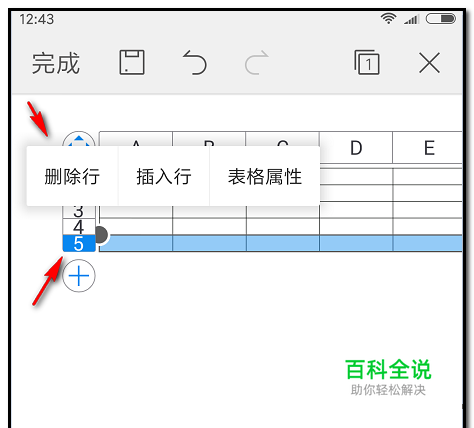Tap the 完成 (Done) button
Screen dimensions: 474x428
(x=56, y=63)
